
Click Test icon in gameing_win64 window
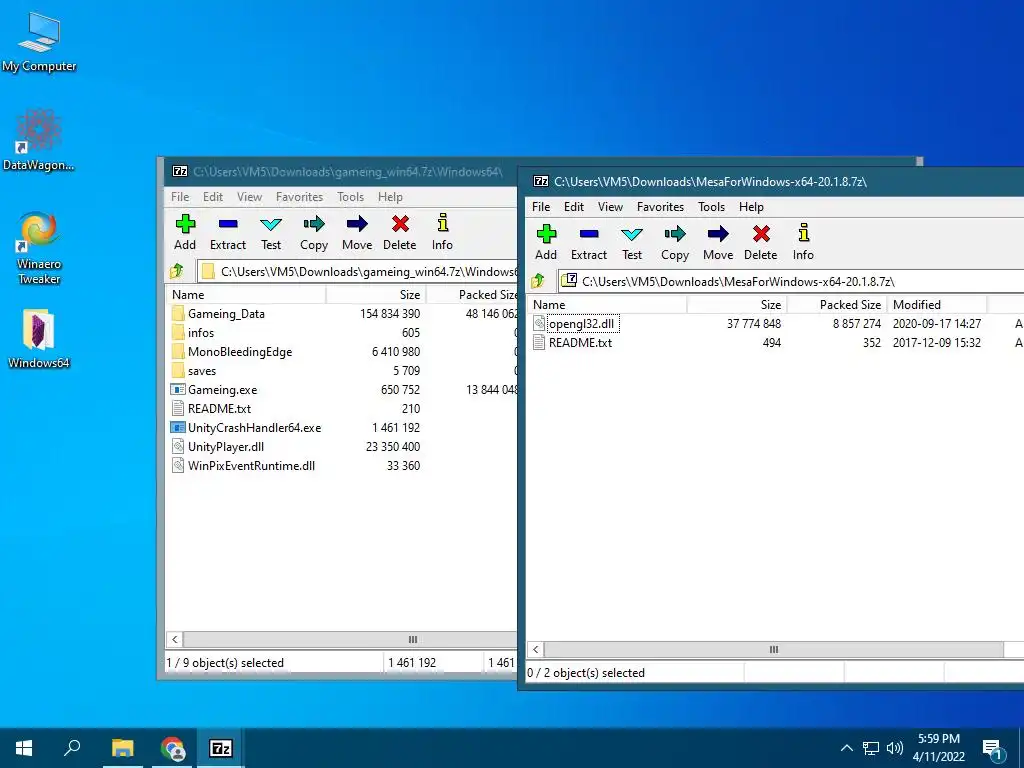pos(271,224)
